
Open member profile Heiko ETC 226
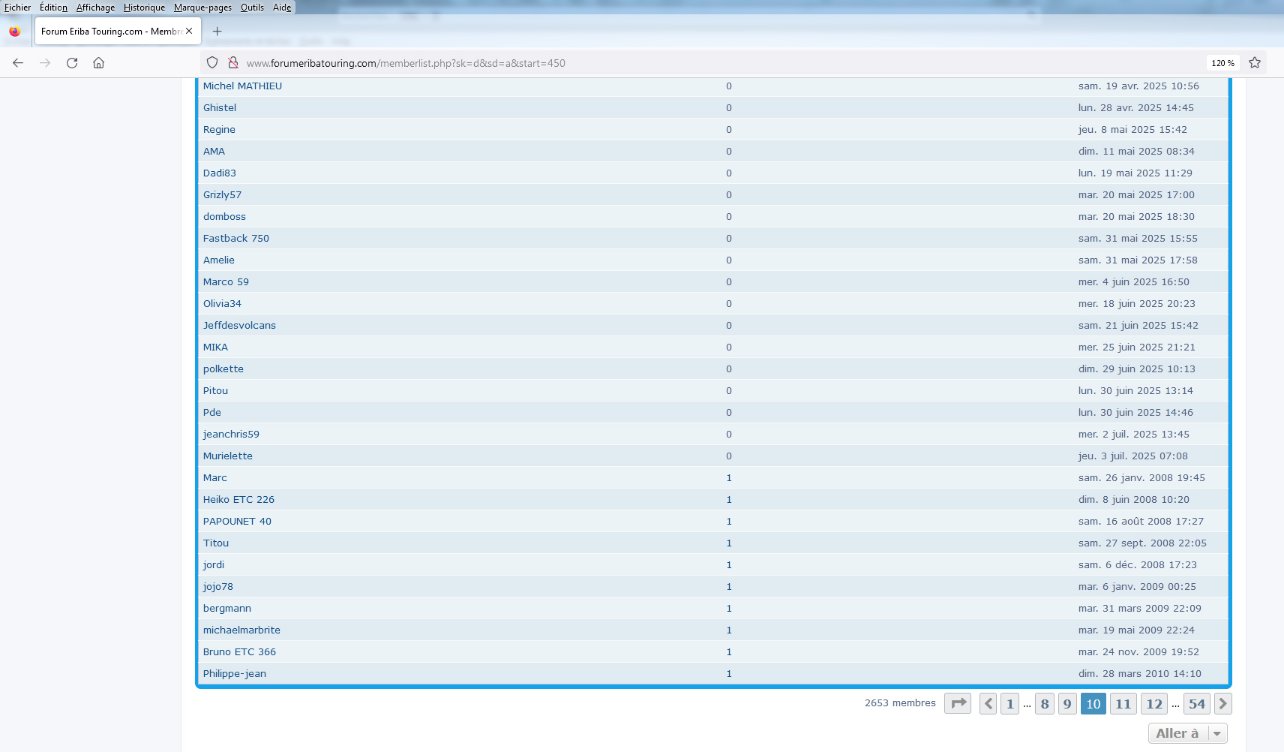(x=238, y=500)
